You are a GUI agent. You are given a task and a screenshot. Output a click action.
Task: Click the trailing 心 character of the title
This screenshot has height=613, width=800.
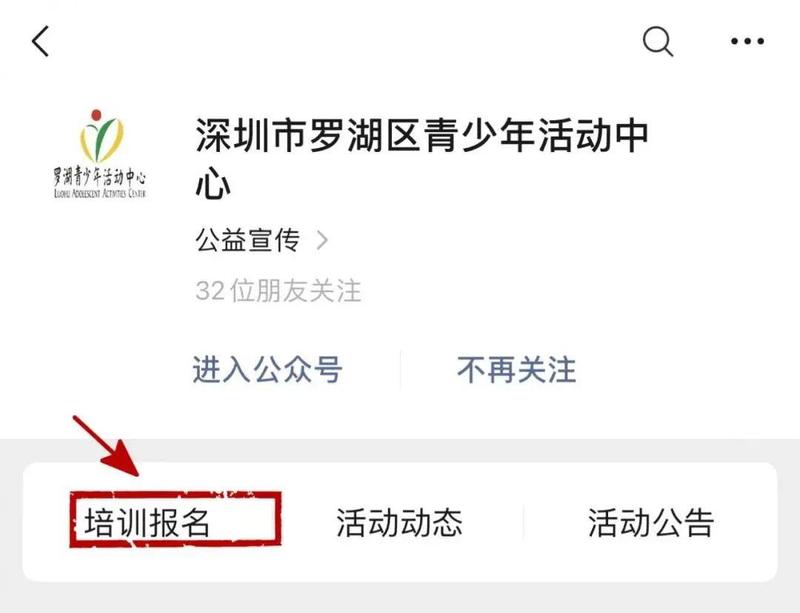pyautogui.click(x=213, y=182)
